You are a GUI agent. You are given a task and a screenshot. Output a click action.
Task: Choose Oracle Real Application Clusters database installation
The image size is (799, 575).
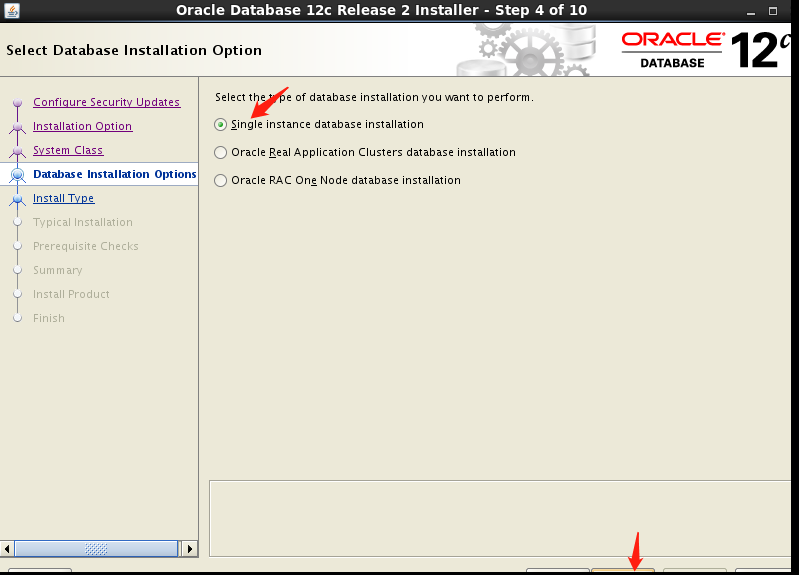point(220,152)
